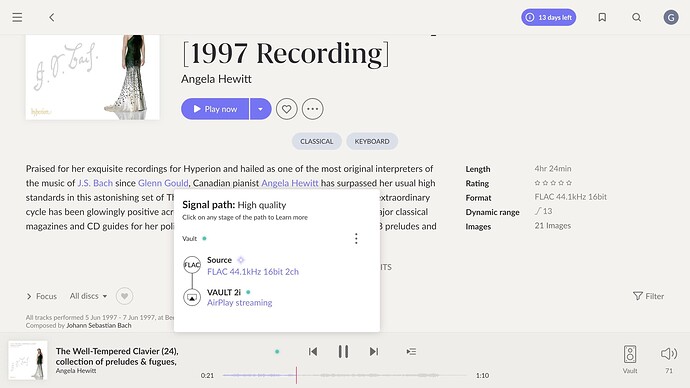Open the track Filter

(x=648, y=296)
